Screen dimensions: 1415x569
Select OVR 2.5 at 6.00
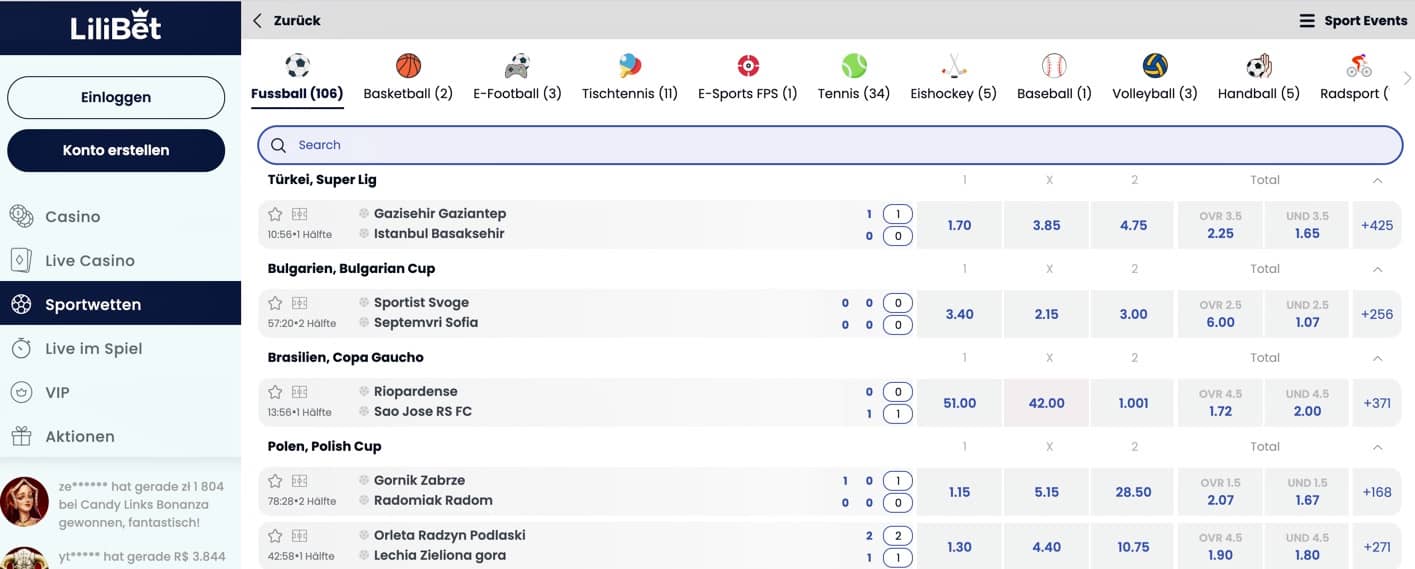(1220, 314)
